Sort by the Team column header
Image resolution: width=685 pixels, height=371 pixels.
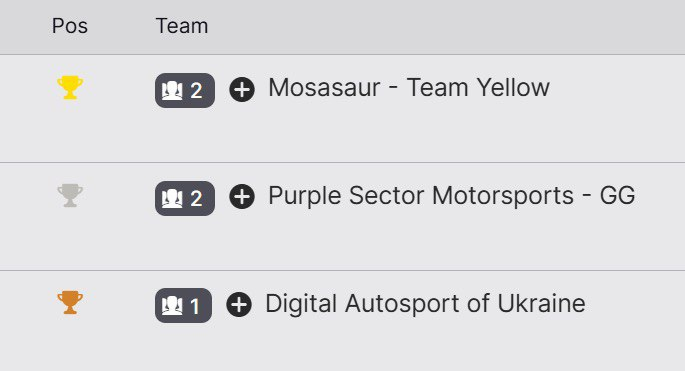(x=182, y=26)
